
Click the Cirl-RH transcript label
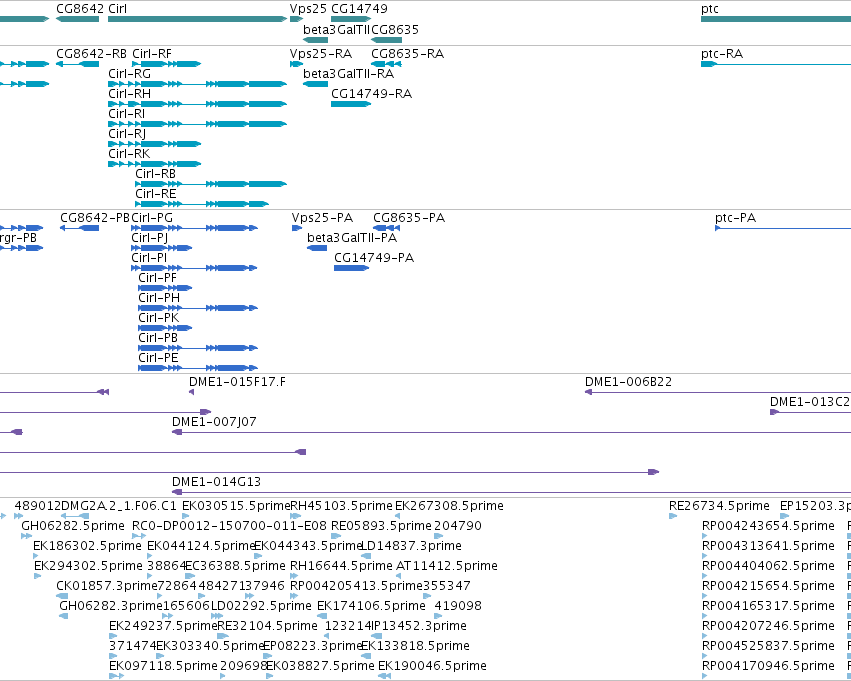[x=129, y=94]
